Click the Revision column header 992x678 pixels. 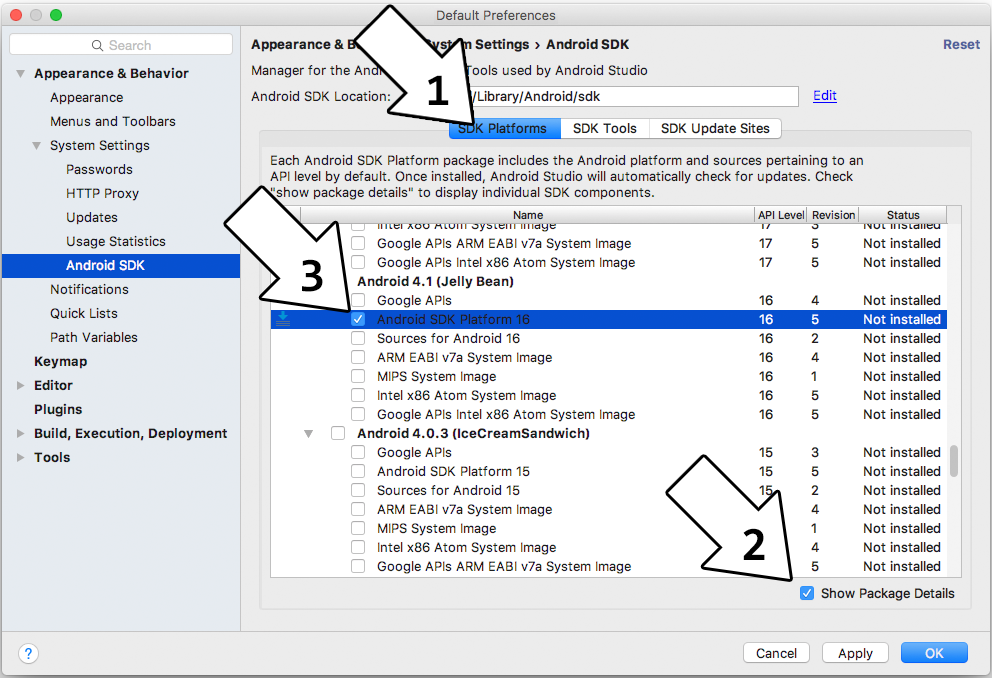point(833,215)
